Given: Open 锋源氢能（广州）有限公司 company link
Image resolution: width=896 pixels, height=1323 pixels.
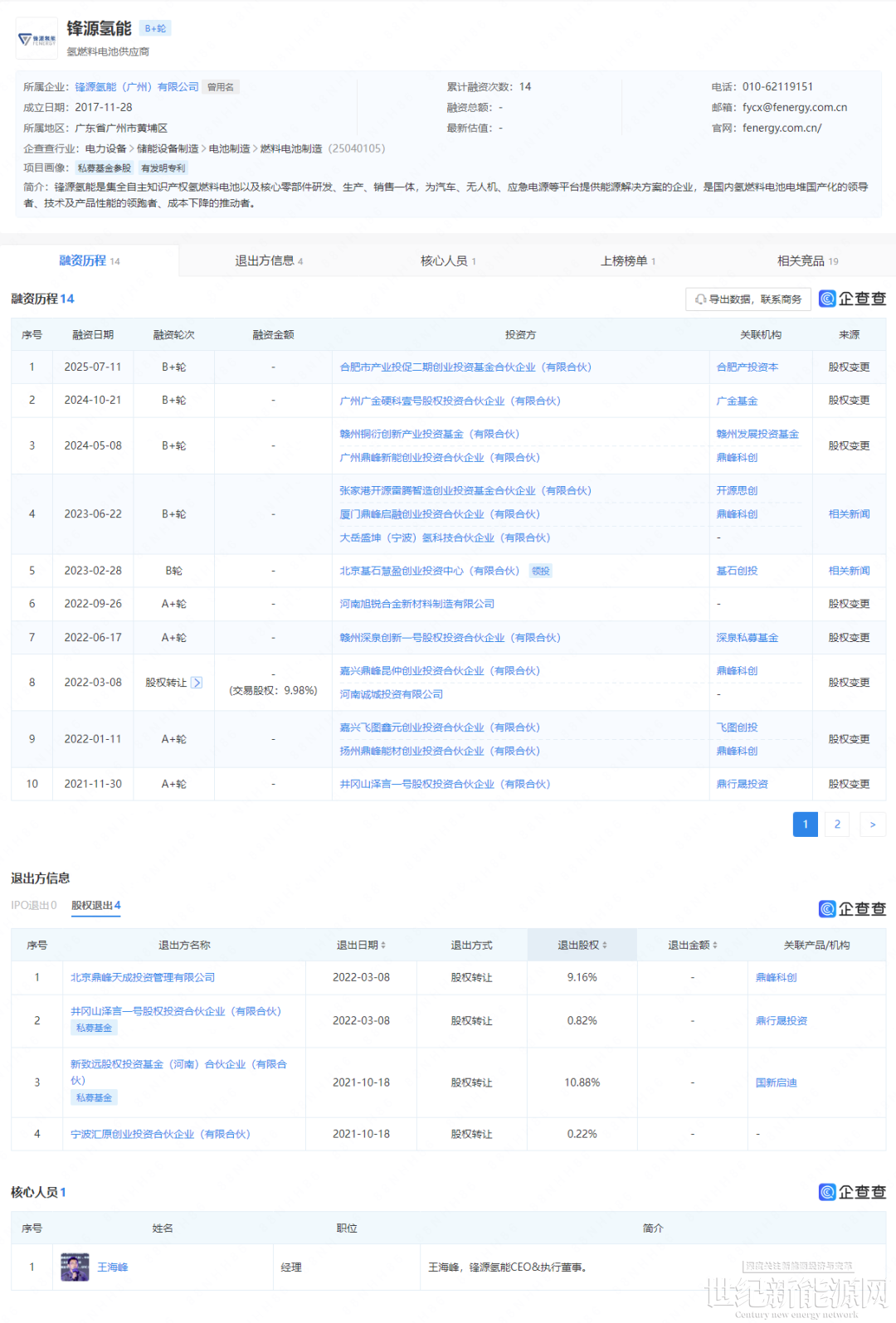Looking at the screenshot, I should (137, 87).
